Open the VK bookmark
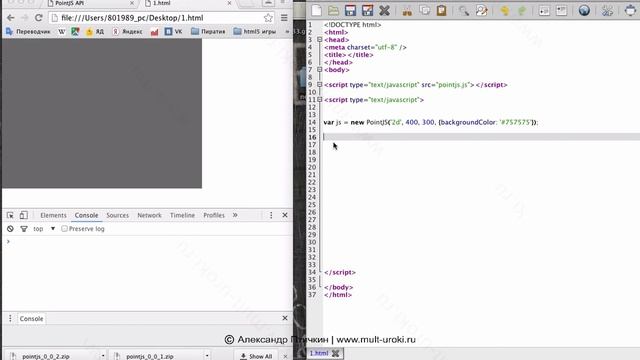The width and height of the screenshot is (640, 360). pyautogui.click(x=173, y=31)
